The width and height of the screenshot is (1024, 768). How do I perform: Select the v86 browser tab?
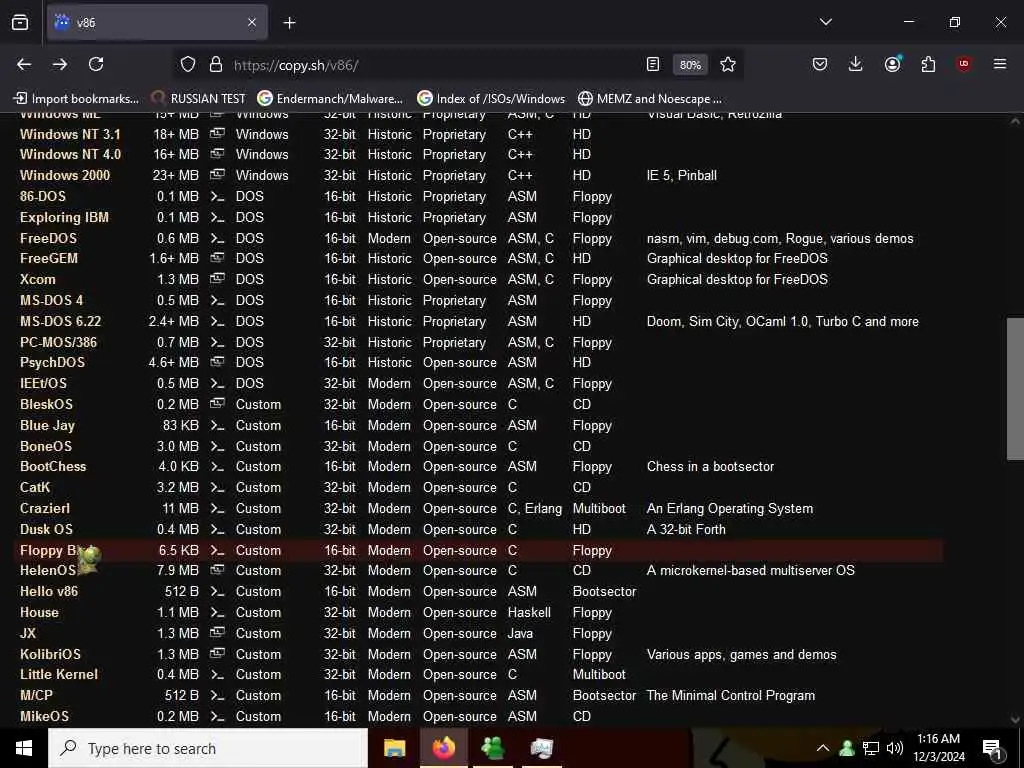click(x=157, y=23)
